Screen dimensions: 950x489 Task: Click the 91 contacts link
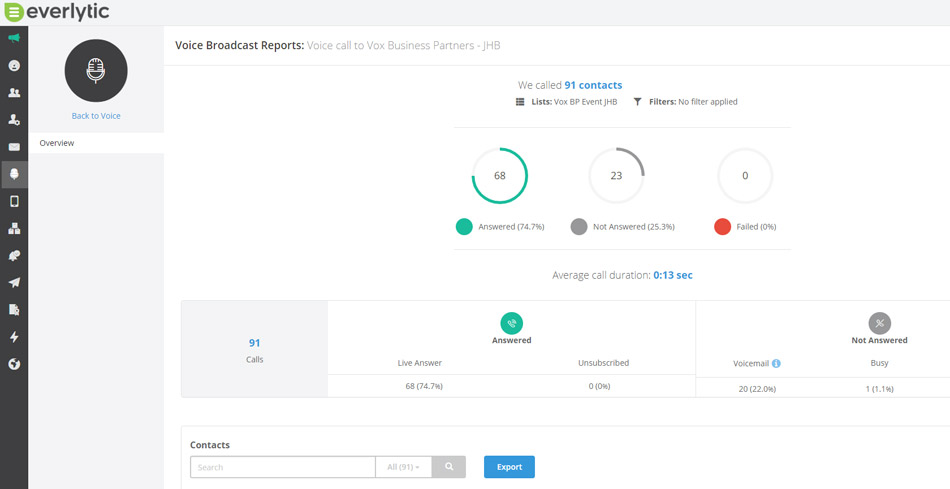click(592, 85)
